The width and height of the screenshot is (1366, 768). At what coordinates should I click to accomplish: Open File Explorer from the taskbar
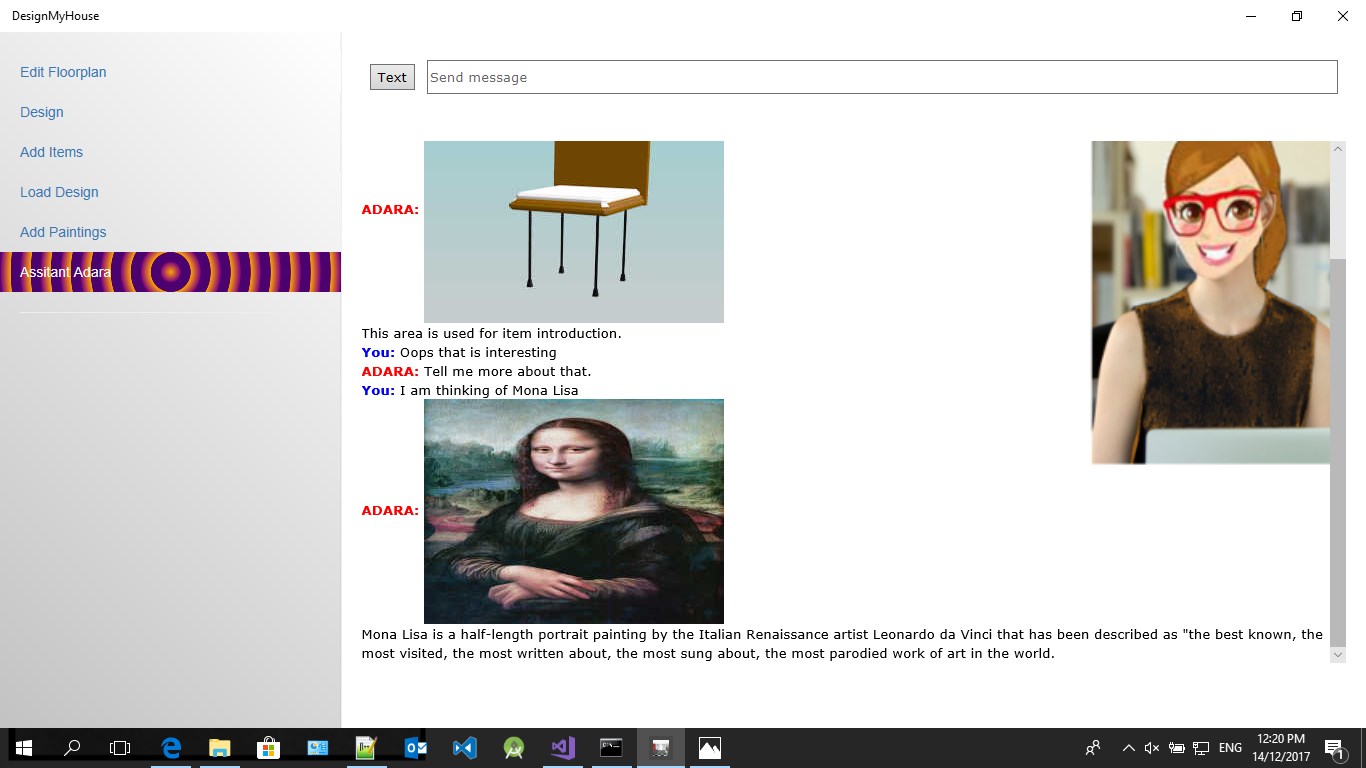(x=220, y=748)
